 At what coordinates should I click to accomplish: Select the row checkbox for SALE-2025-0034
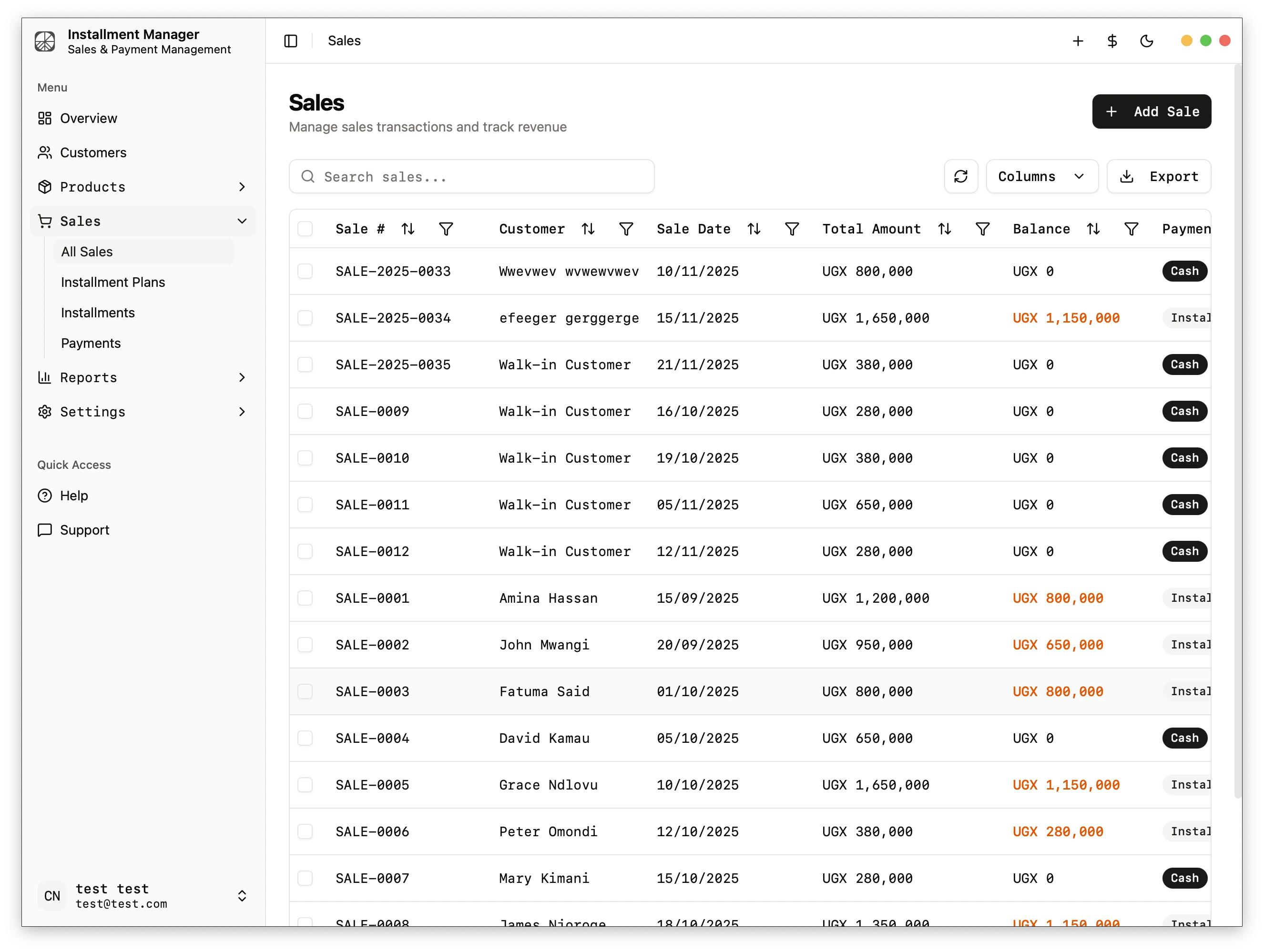click(x=306, y=318)
